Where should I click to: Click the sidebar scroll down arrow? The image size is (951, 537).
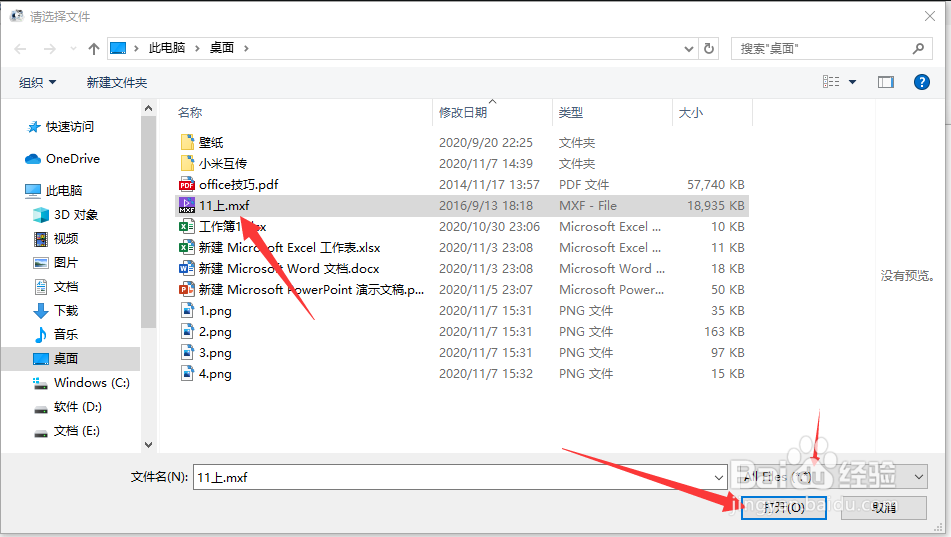click(149, 445)
